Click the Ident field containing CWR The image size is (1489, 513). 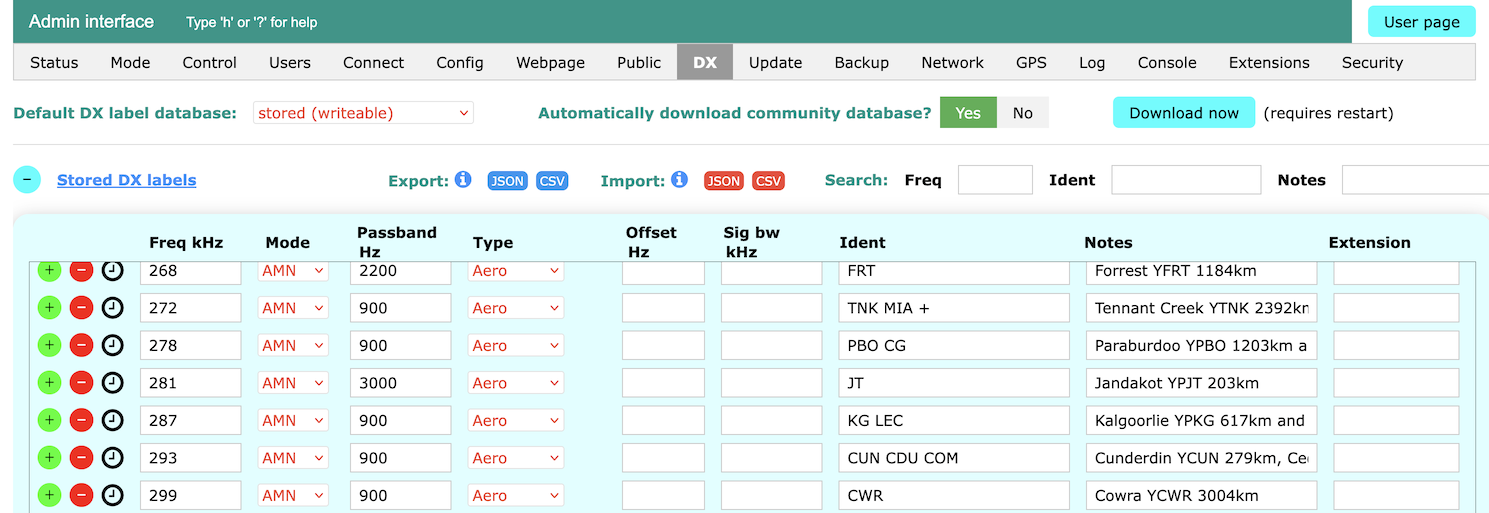pyautogui.click(x=954, y=495)
